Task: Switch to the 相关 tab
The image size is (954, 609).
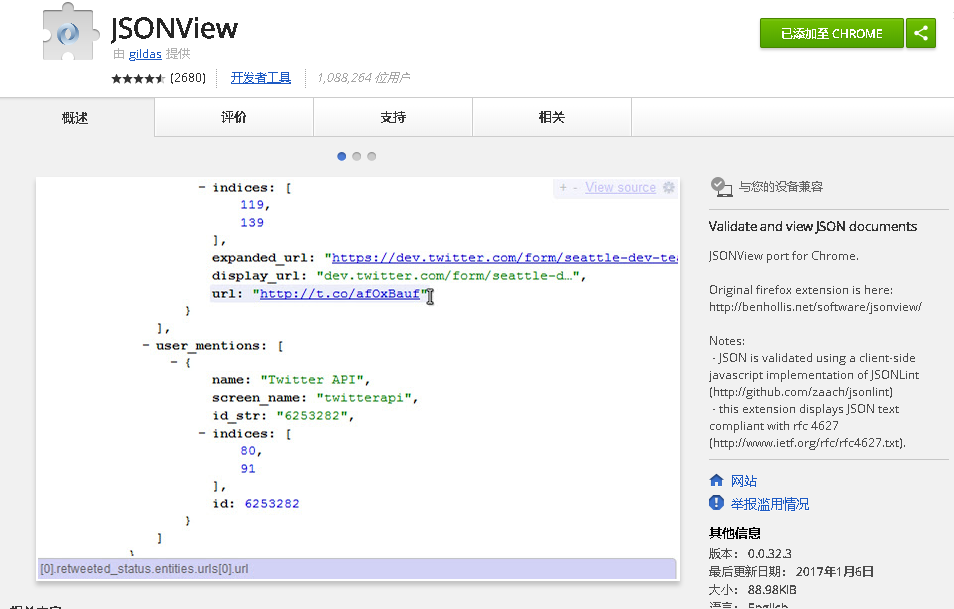Action: 552,117
